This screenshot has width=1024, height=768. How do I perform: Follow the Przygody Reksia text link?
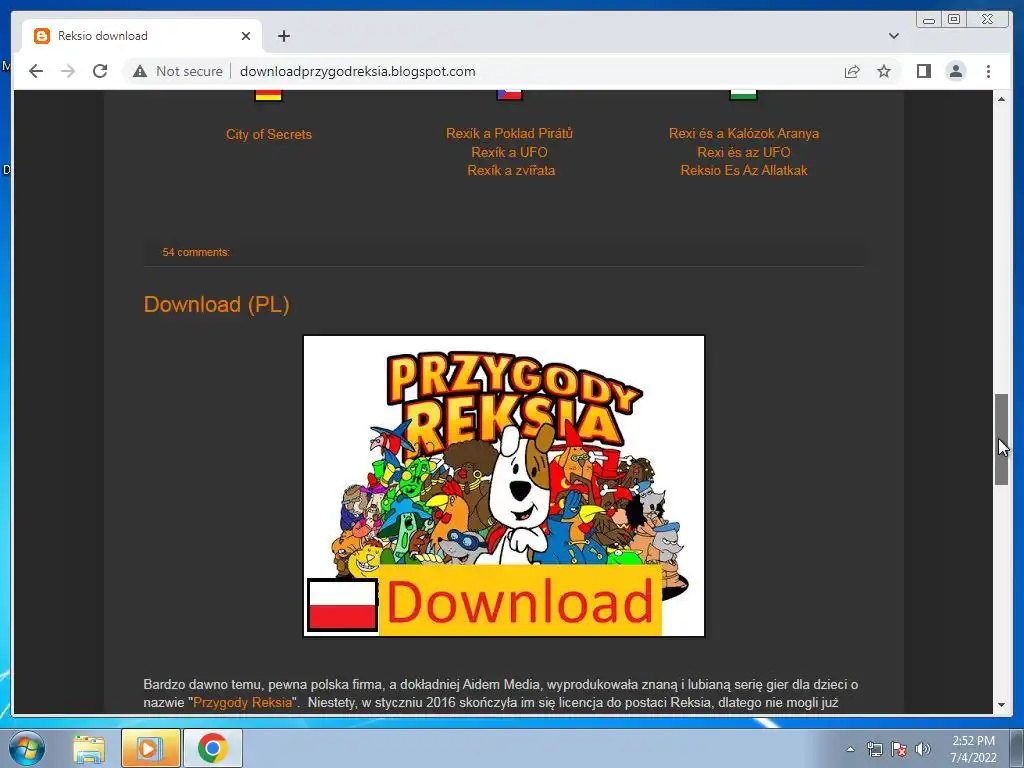click(242, 703)
